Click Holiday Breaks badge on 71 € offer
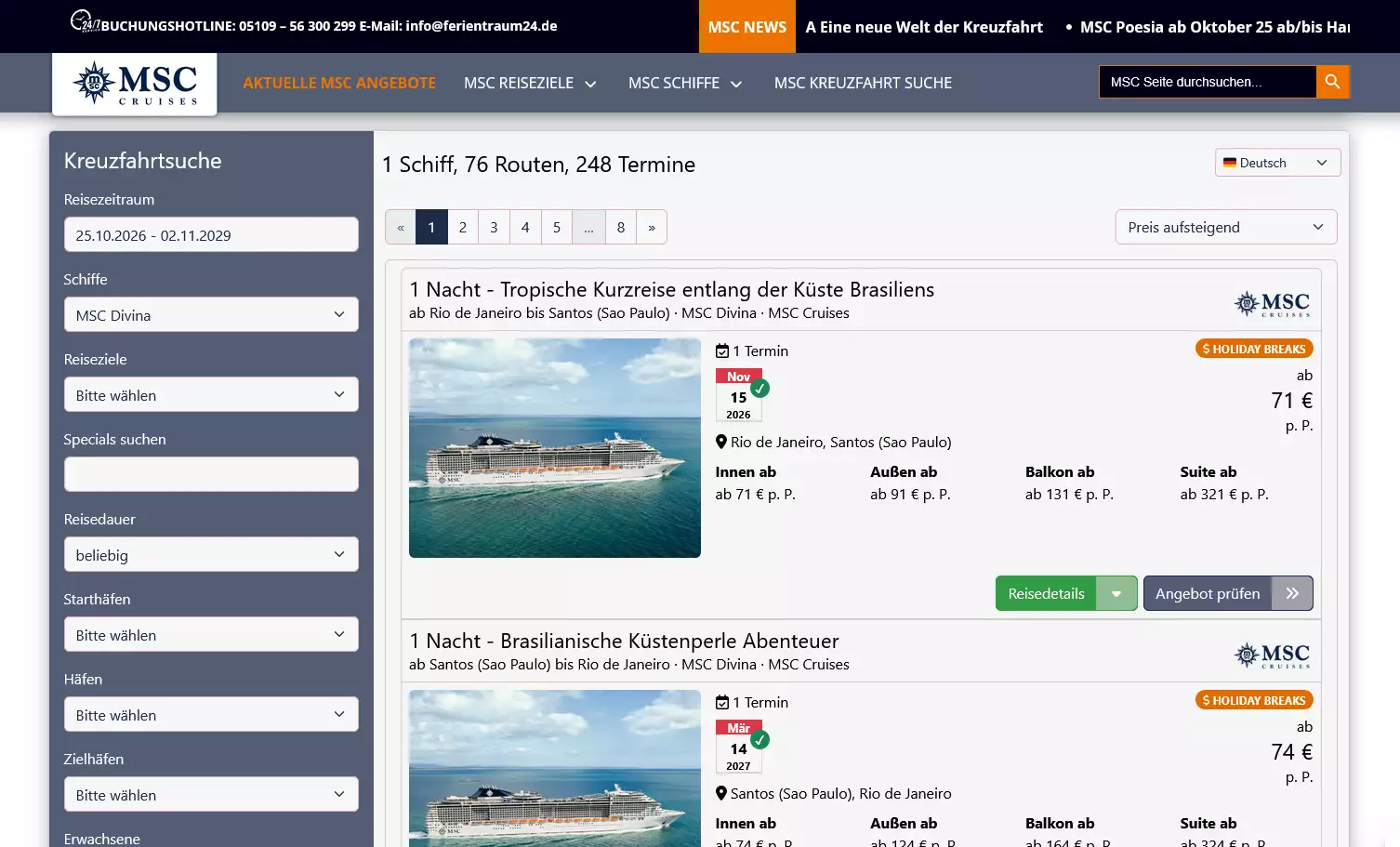 tap(1254, 349)
